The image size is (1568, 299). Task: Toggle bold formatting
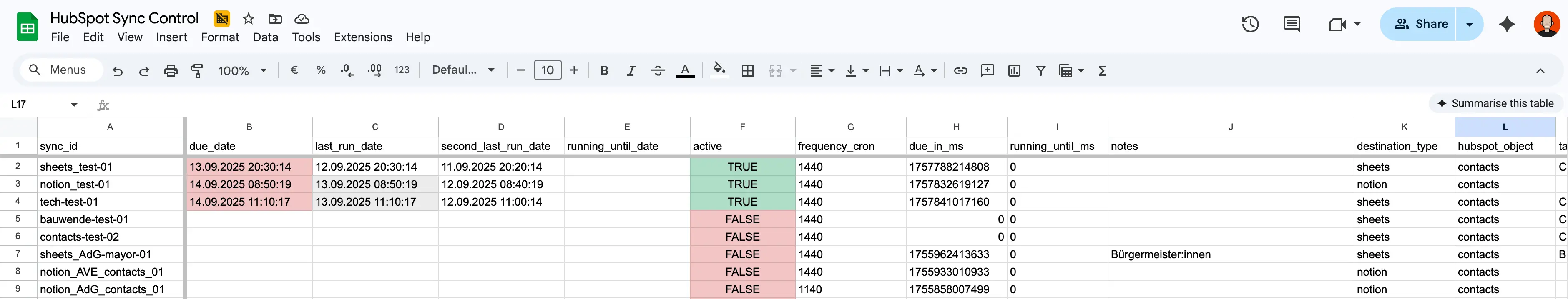pyautogui.click(x=604, y=70)
